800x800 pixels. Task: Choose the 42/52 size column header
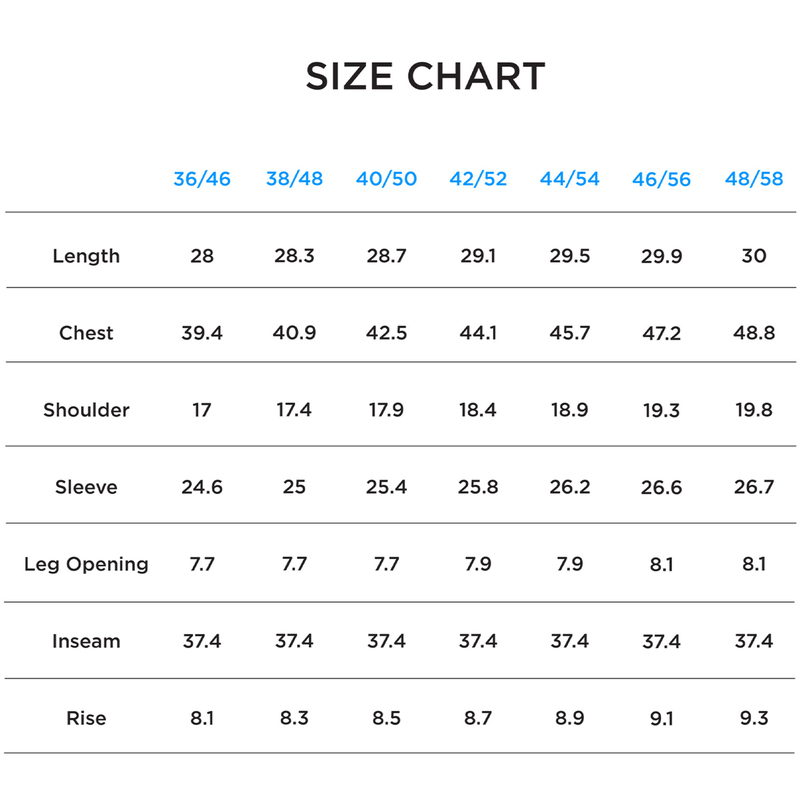pos(478,179)
